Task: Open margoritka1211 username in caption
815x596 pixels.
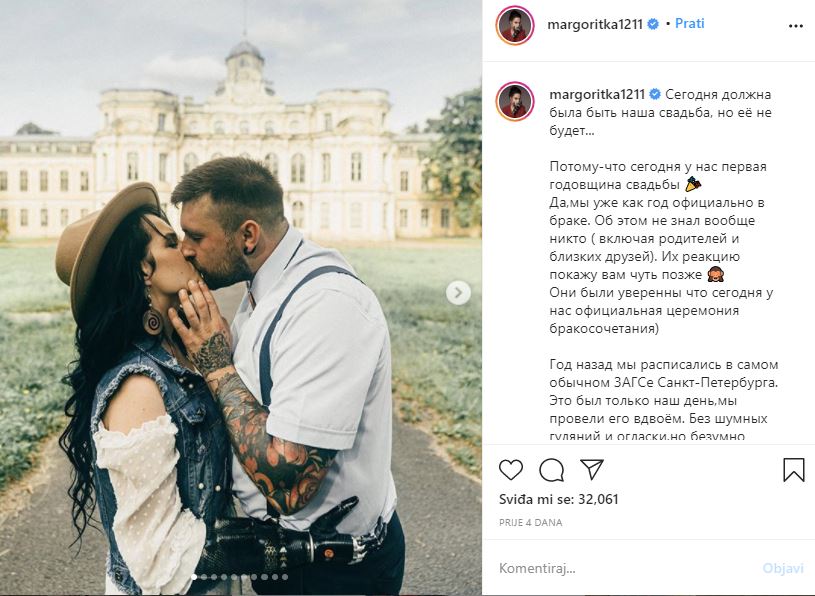Action: [597, 95]
